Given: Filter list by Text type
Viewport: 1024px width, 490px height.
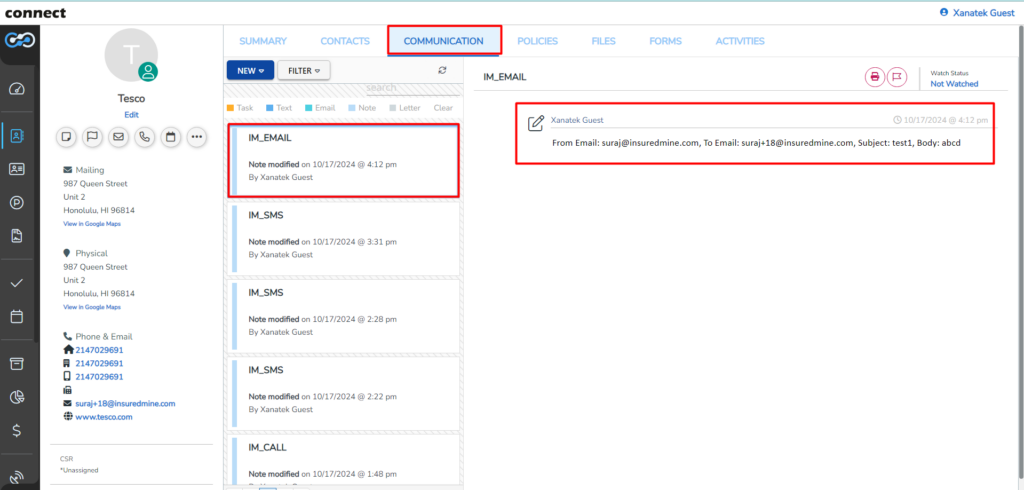Looking at the screenshot, I should (279, 108).
